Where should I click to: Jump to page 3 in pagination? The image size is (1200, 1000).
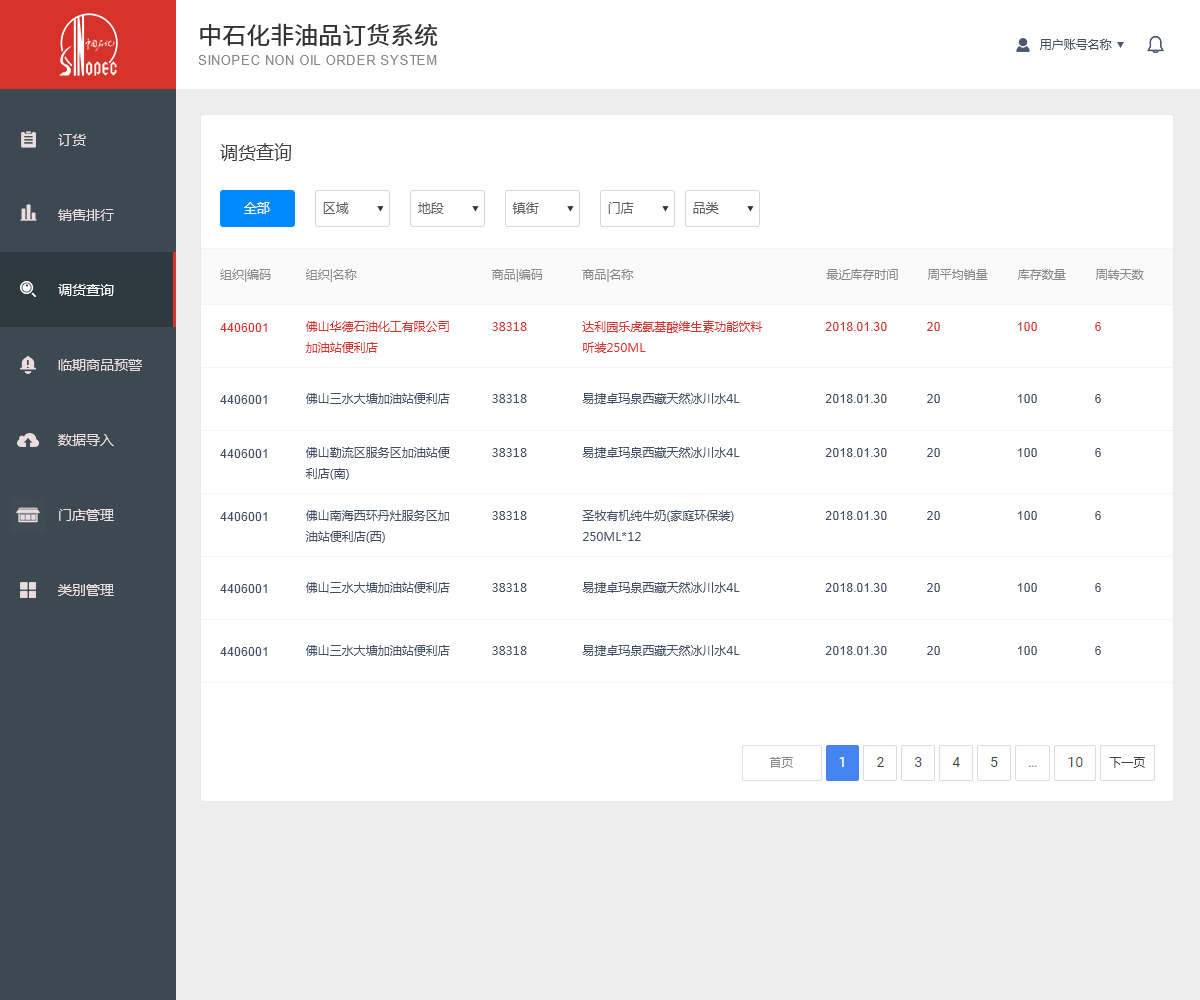(x=918, y=763)
